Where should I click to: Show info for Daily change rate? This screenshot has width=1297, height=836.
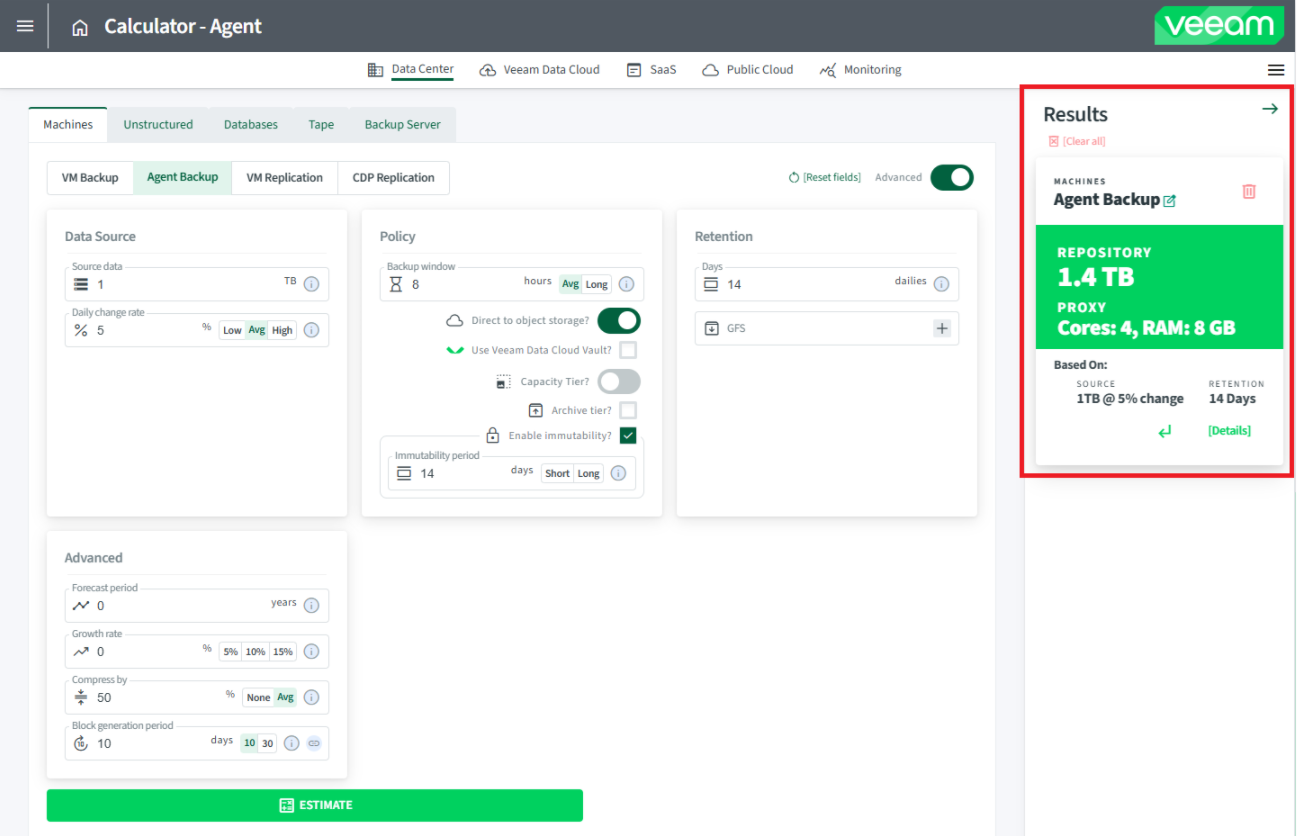click(x=311, y=330)
